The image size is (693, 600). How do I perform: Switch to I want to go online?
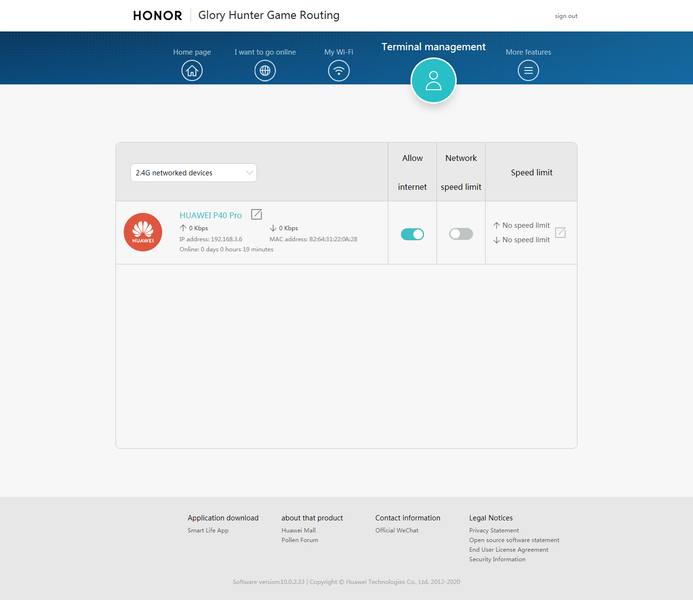point(265,52)
